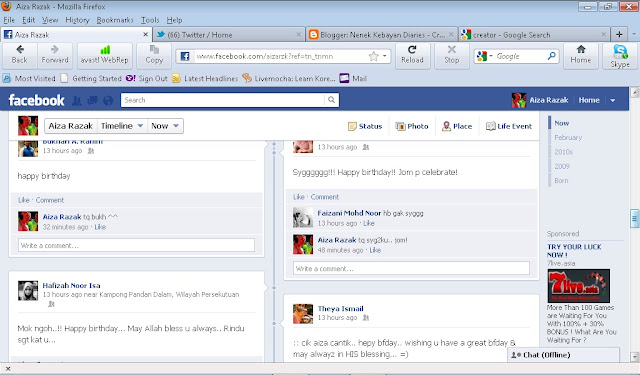
Task: Open a new browser tab
Action: click(x=619, y=35)
